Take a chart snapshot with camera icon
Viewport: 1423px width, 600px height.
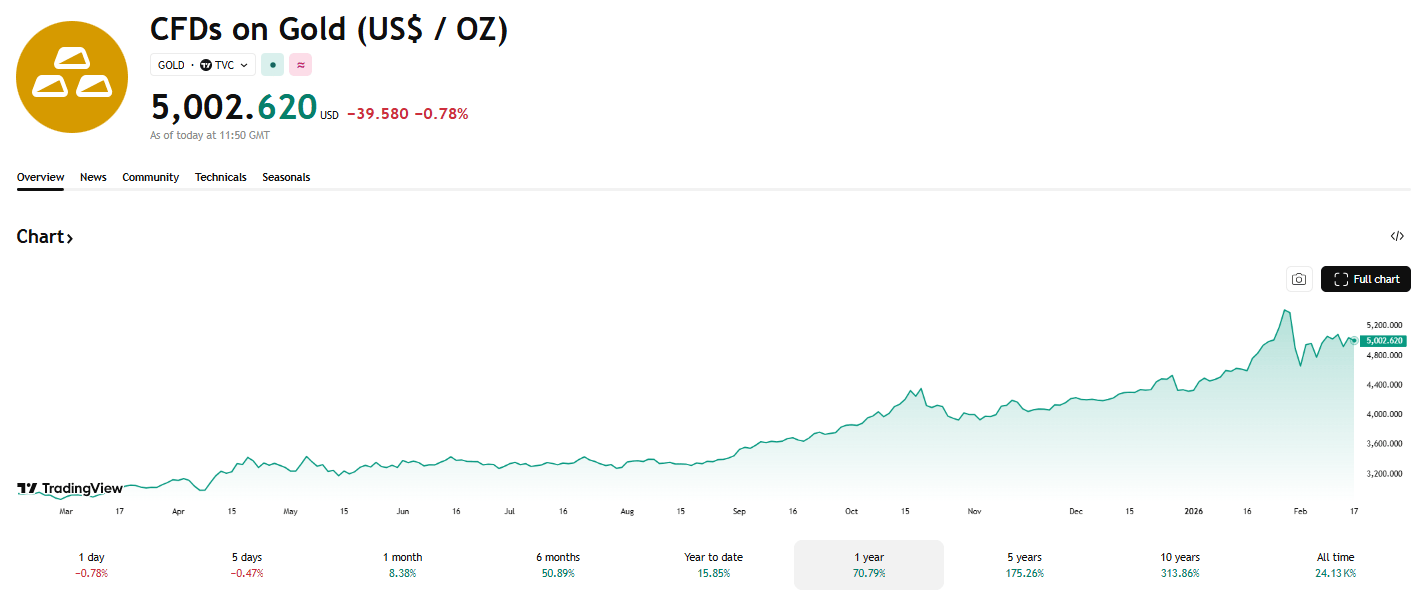point(1299,279)
